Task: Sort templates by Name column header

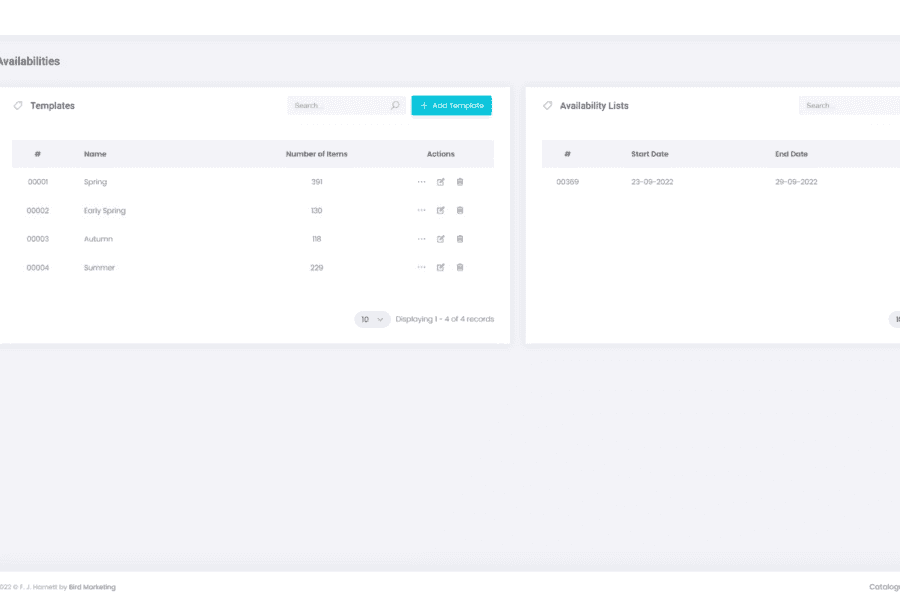Action: (x=95, y=154)
